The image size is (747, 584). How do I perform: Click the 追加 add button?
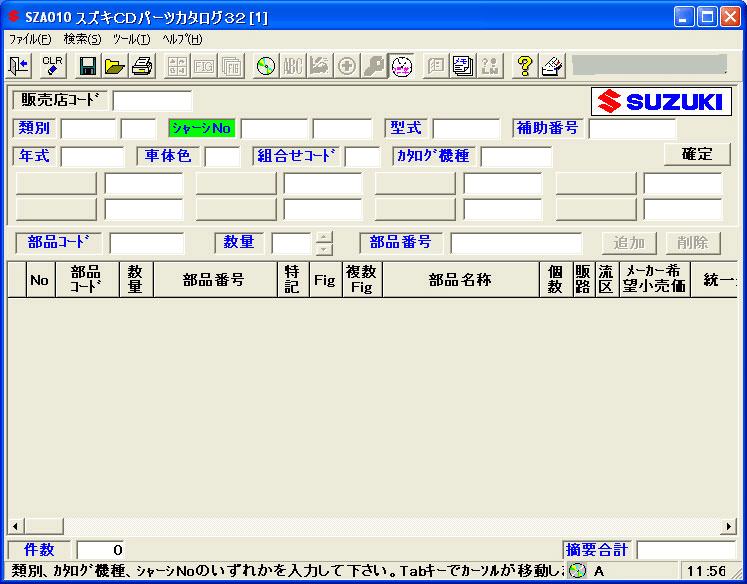(629, 243)
